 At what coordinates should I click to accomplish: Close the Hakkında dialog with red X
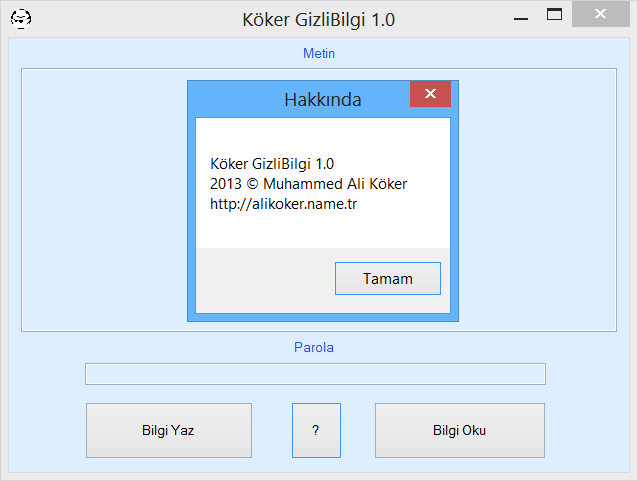430,94
